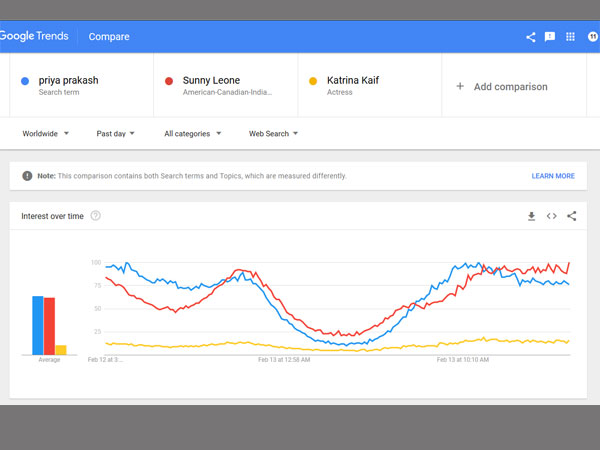Viewport: 600px width, 450px height.
Task: Click the blue average bar for priya prakash
Action: (38, 325)
